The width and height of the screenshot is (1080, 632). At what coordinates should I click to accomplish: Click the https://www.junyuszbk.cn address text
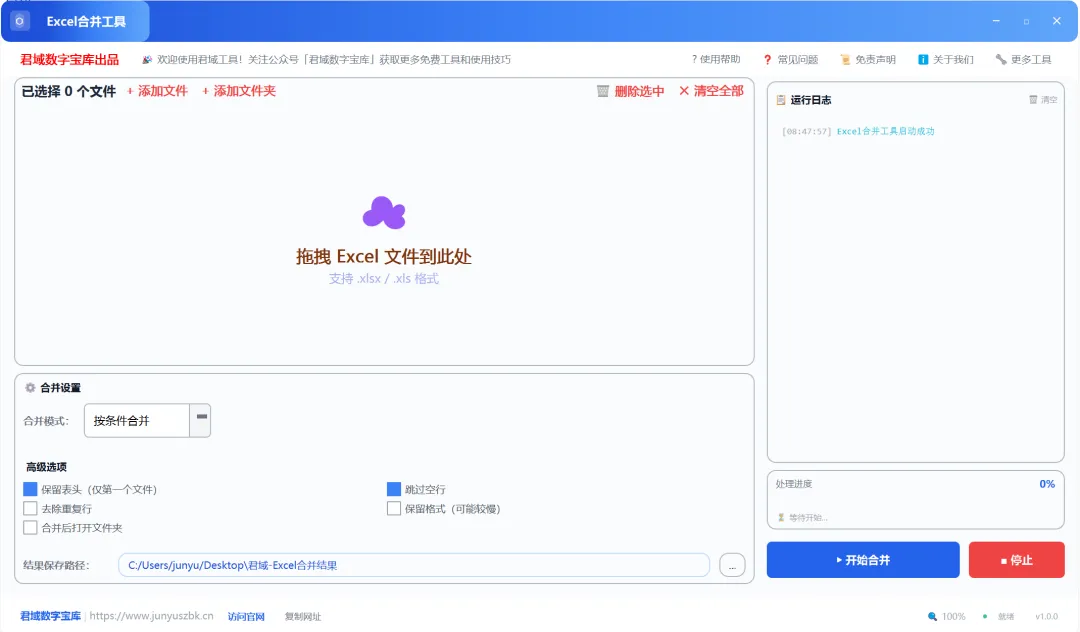[152, 616]
